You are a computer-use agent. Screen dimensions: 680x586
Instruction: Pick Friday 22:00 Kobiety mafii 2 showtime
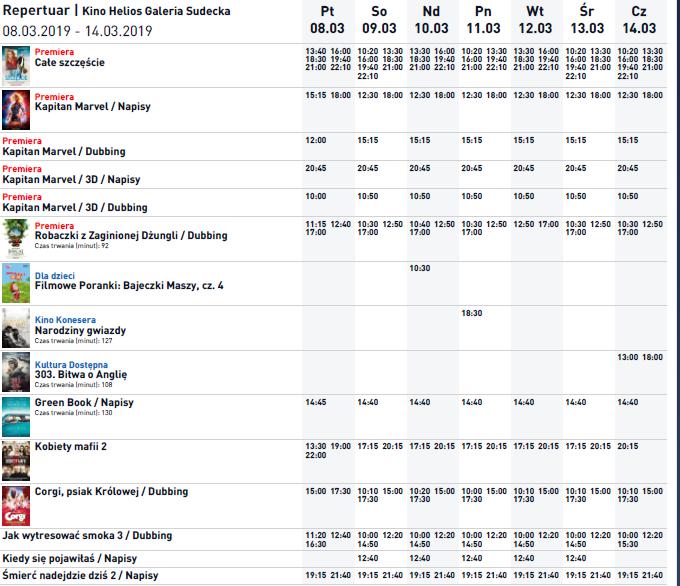(x=316, y=455)
